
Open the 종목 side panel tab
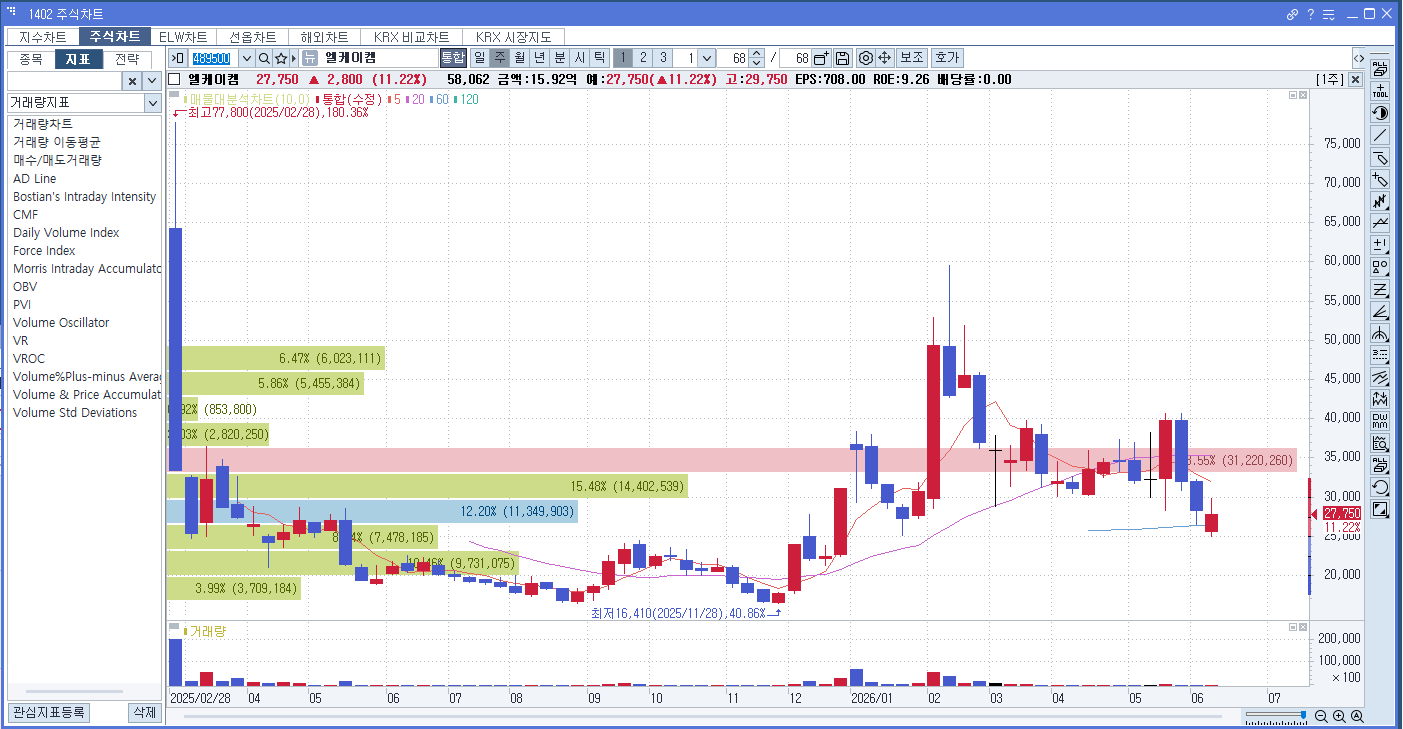pyautogui.click(x=31, y=59)
